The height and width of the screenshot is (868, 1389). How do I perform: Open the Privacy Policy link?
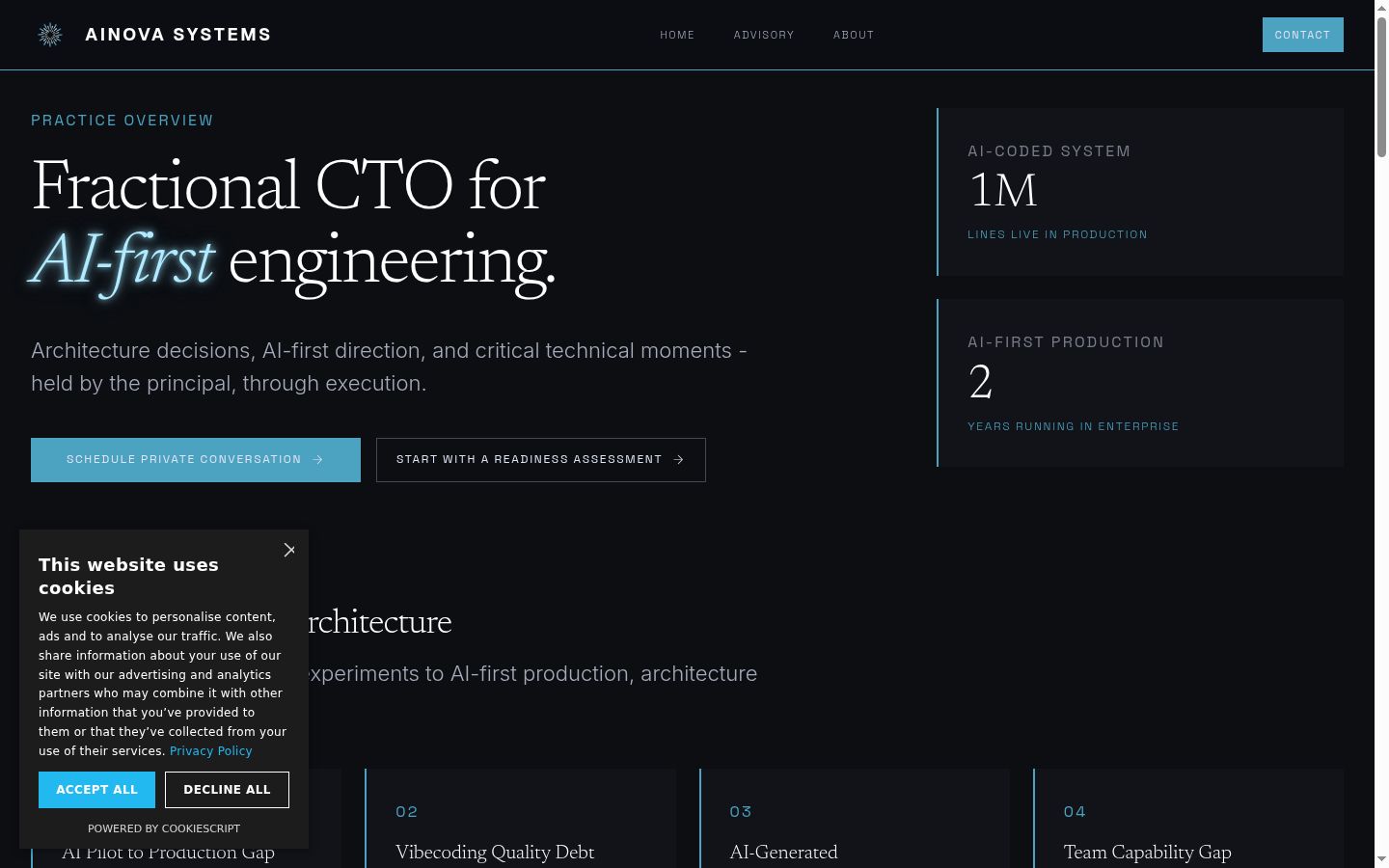[211, 751]
